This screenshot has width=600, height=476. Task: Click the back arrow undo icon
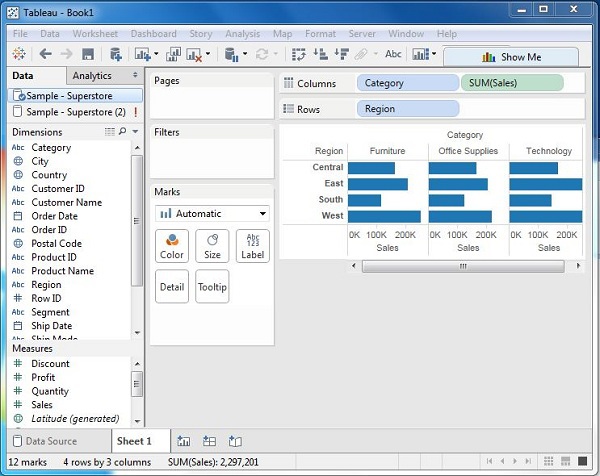pyautogui.click(x=44, y=54)
